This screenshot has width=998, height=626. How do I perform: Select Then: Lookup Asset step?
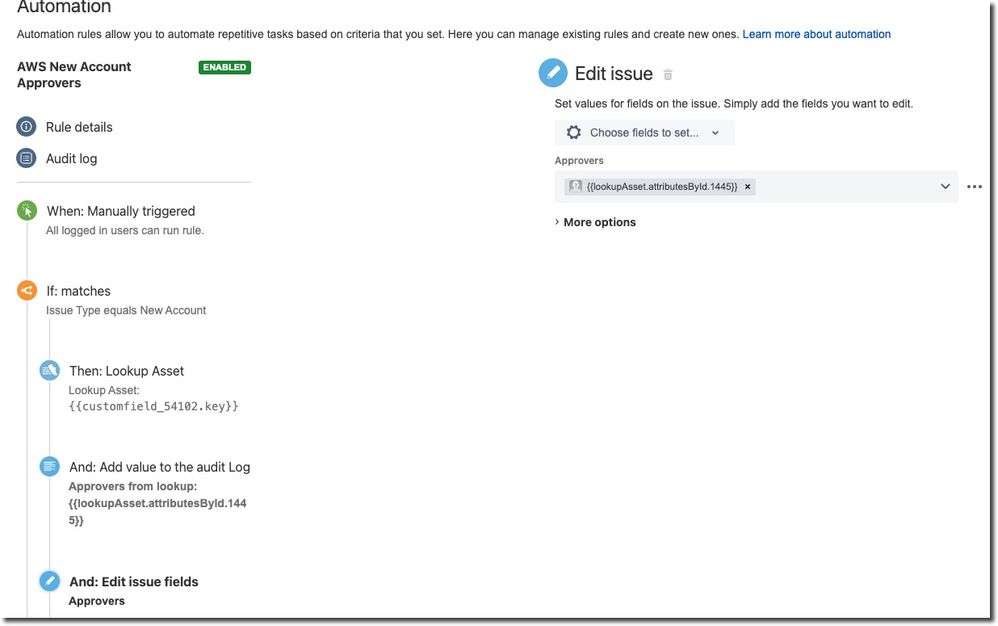(x=127, y=371)
